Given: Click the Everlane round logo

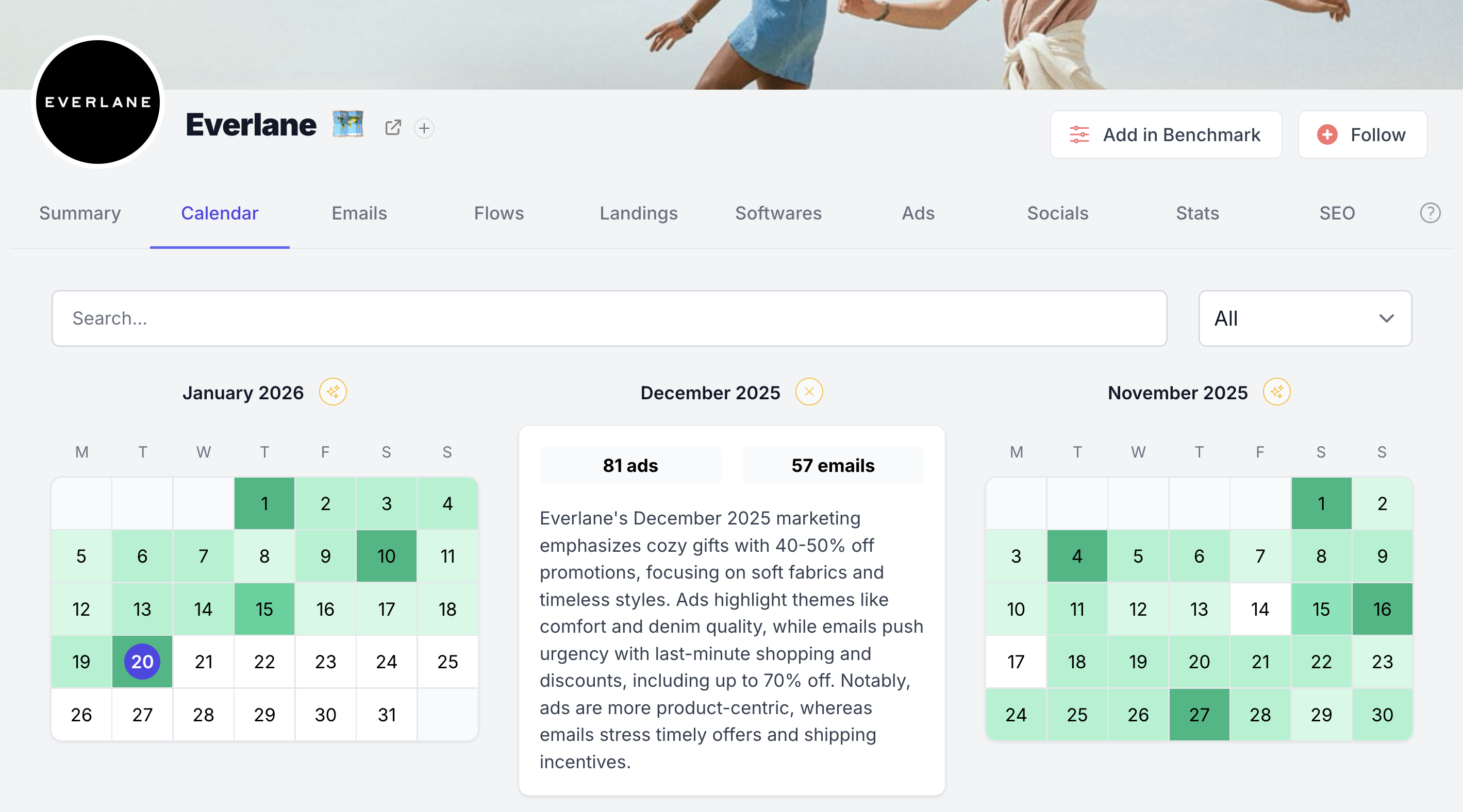Looking at the screenshot, I should (x=97, y=103).
